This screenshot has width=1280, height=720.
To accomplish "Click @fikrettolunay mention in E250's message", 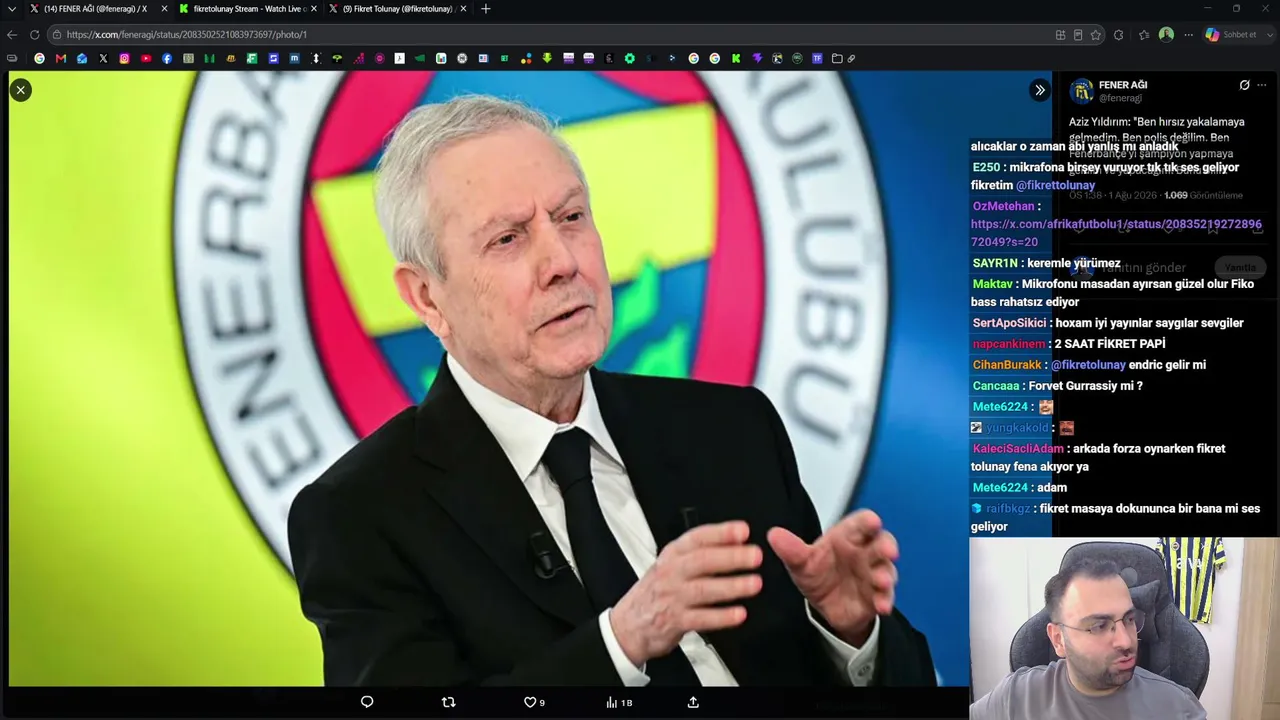I will (x=1055, y=185).
